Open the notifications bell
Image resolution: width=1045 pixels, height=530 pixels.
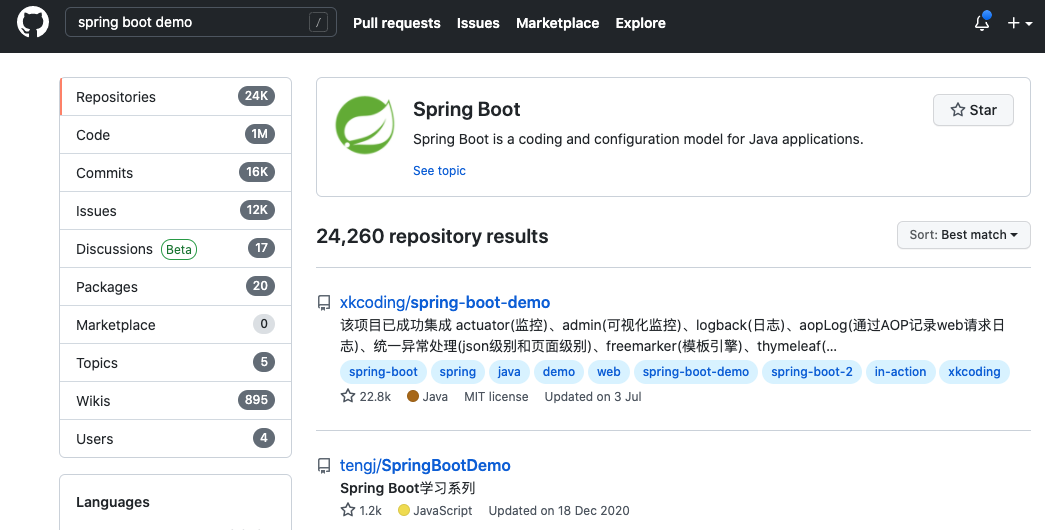[x=982, y=22]
